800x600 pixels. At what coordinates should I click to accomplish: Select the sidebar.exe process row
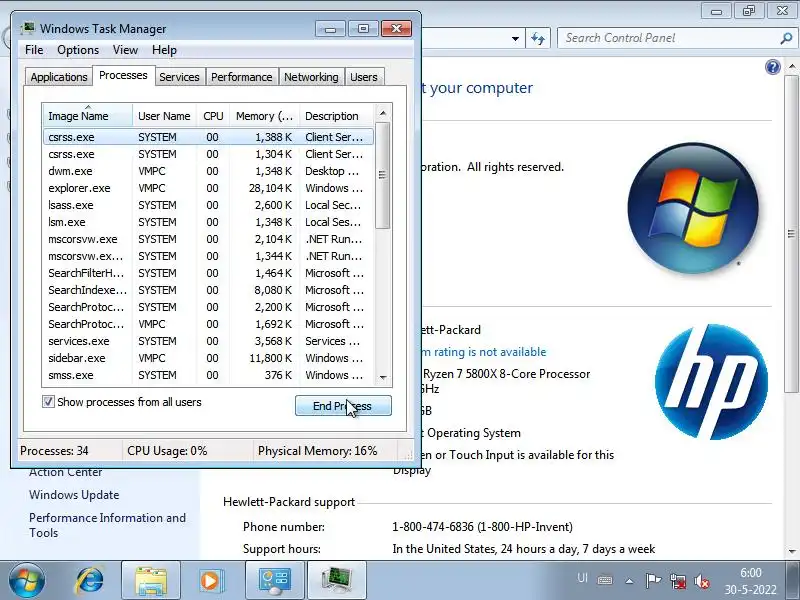[209, 358]
